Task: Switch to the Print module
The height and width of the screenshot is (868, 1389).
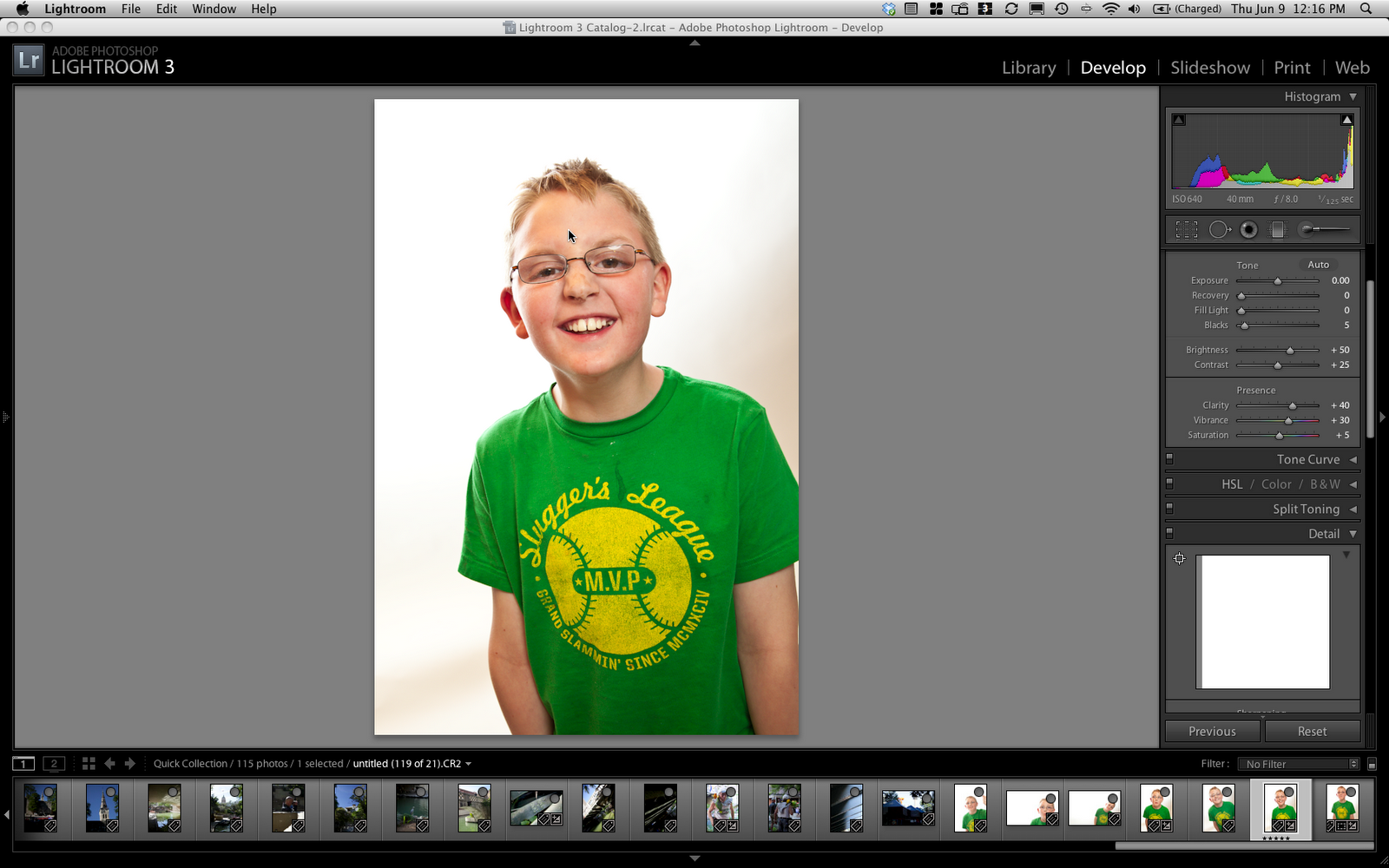Action: coord(1292,68)
